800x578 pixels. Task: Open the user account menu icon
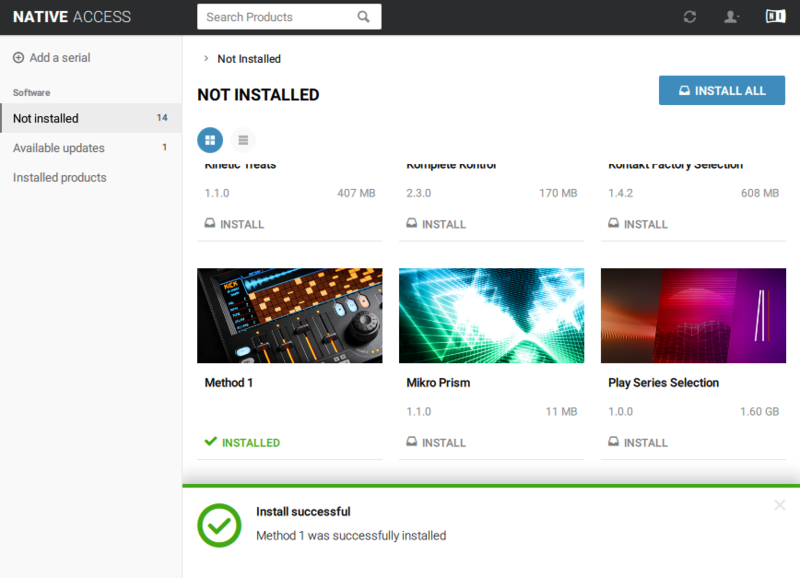click(x=732, y=17)
